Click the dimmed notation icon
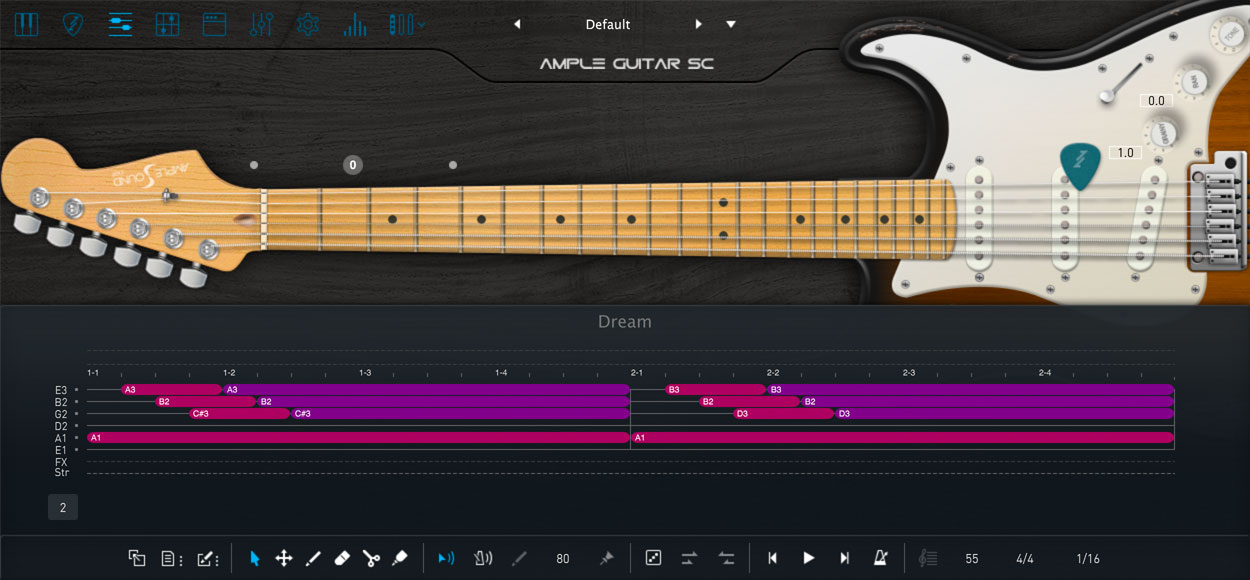 [928, 558]
